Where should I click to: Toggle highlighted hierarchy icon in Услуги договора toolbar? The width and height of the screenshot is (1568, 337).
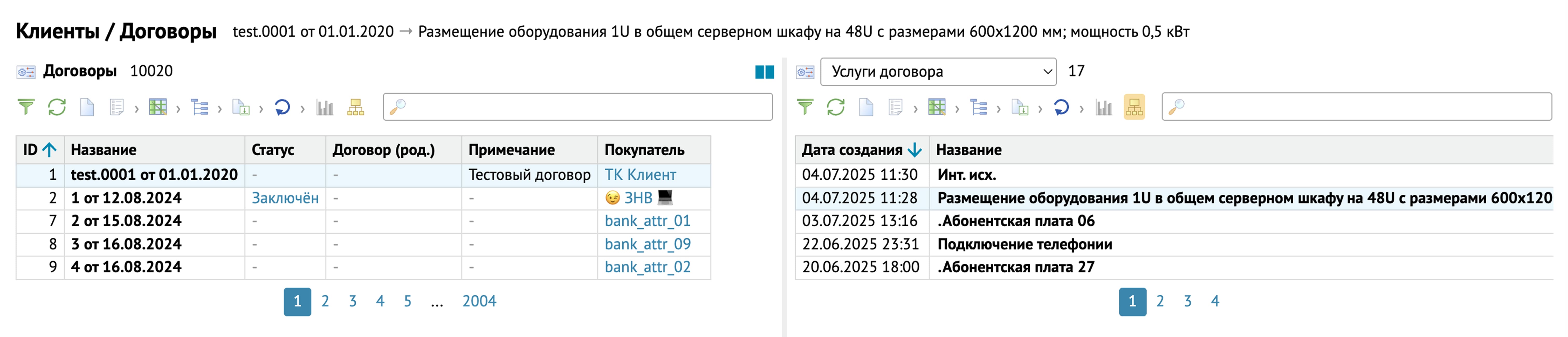tap(1134, 107)
